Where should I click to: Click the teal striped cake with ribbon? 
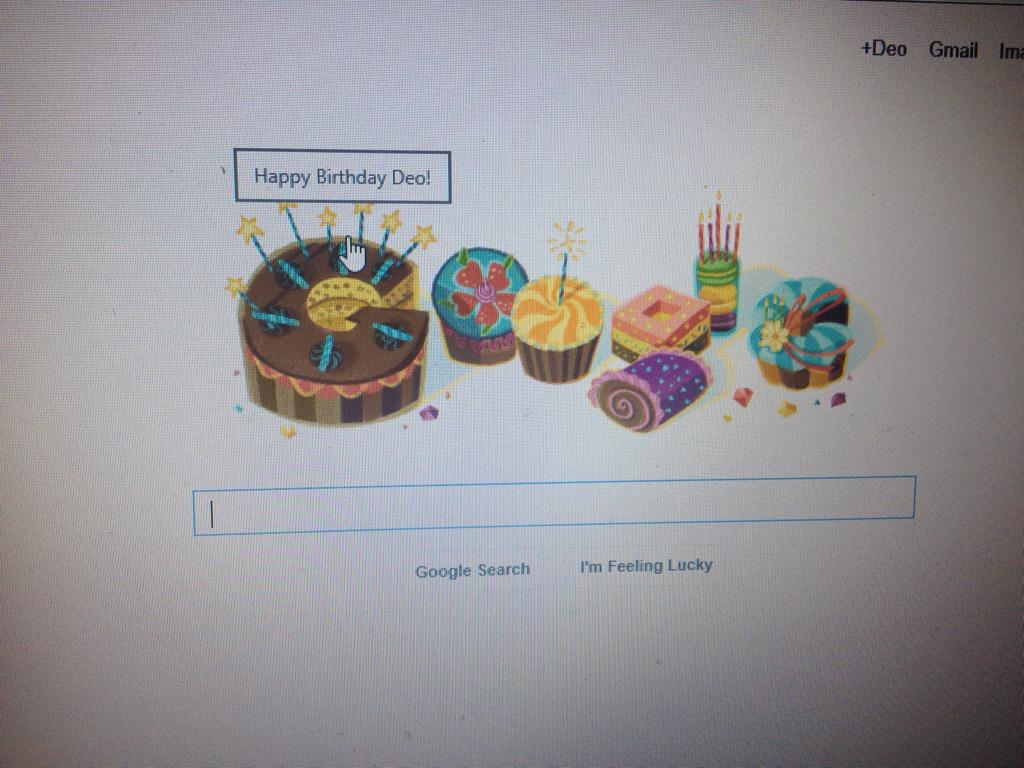click(x=802, y=333)
